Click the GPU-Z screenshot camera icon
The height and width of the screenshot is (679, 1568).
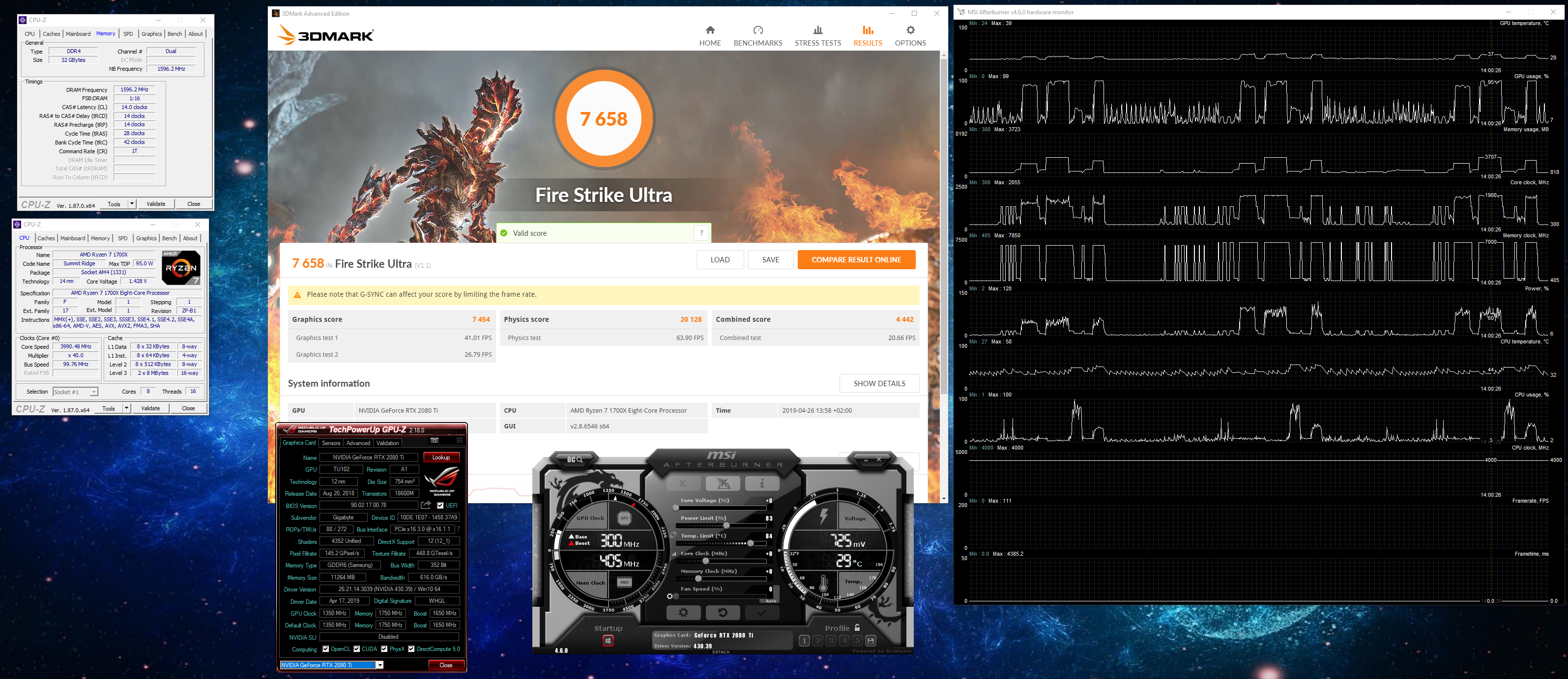point(434,441)
